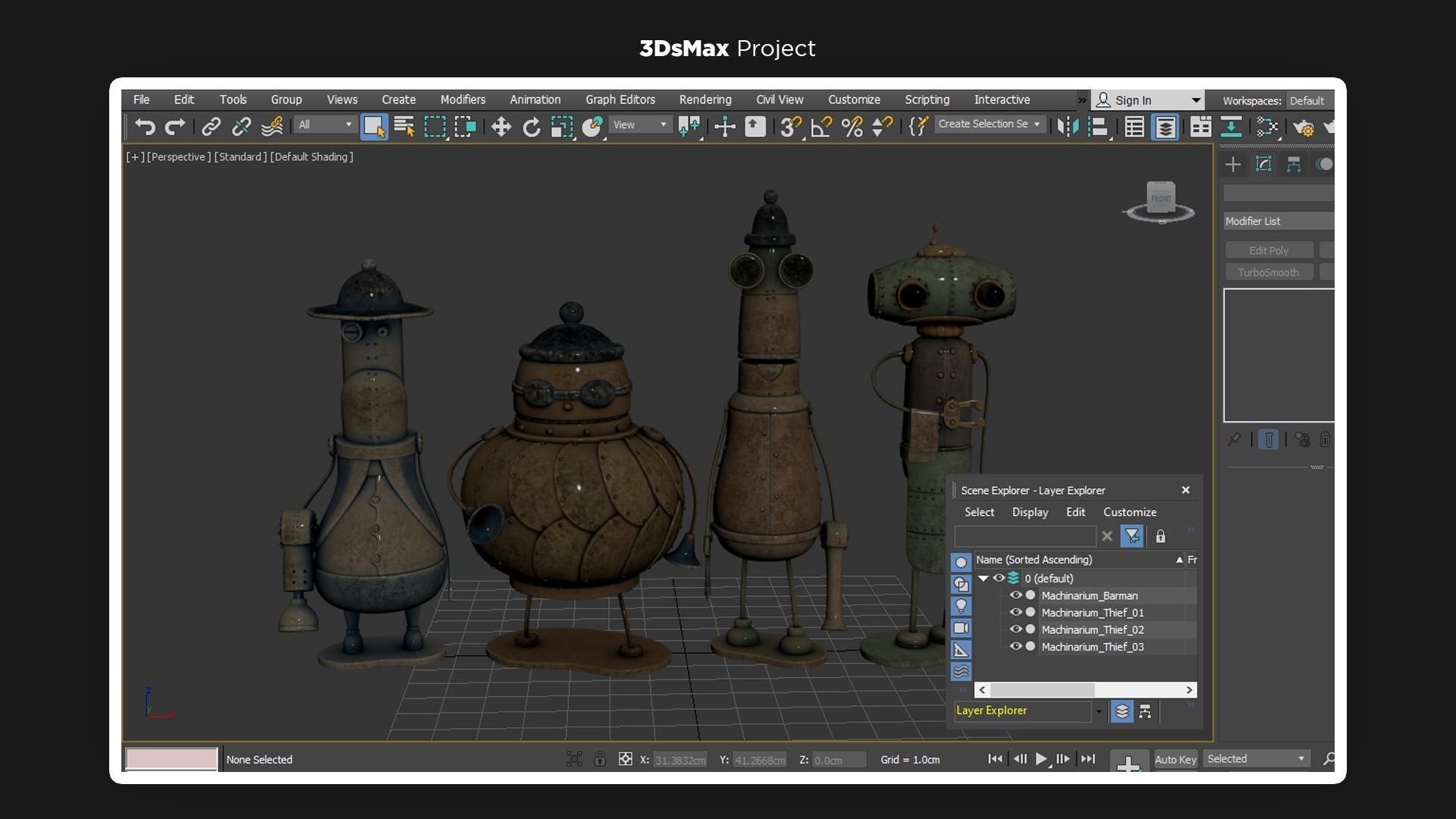The width and height of the screenshot is (1456, 819).
Task: Toggle Layer Explorer toolbar button
Action: 1165,127
